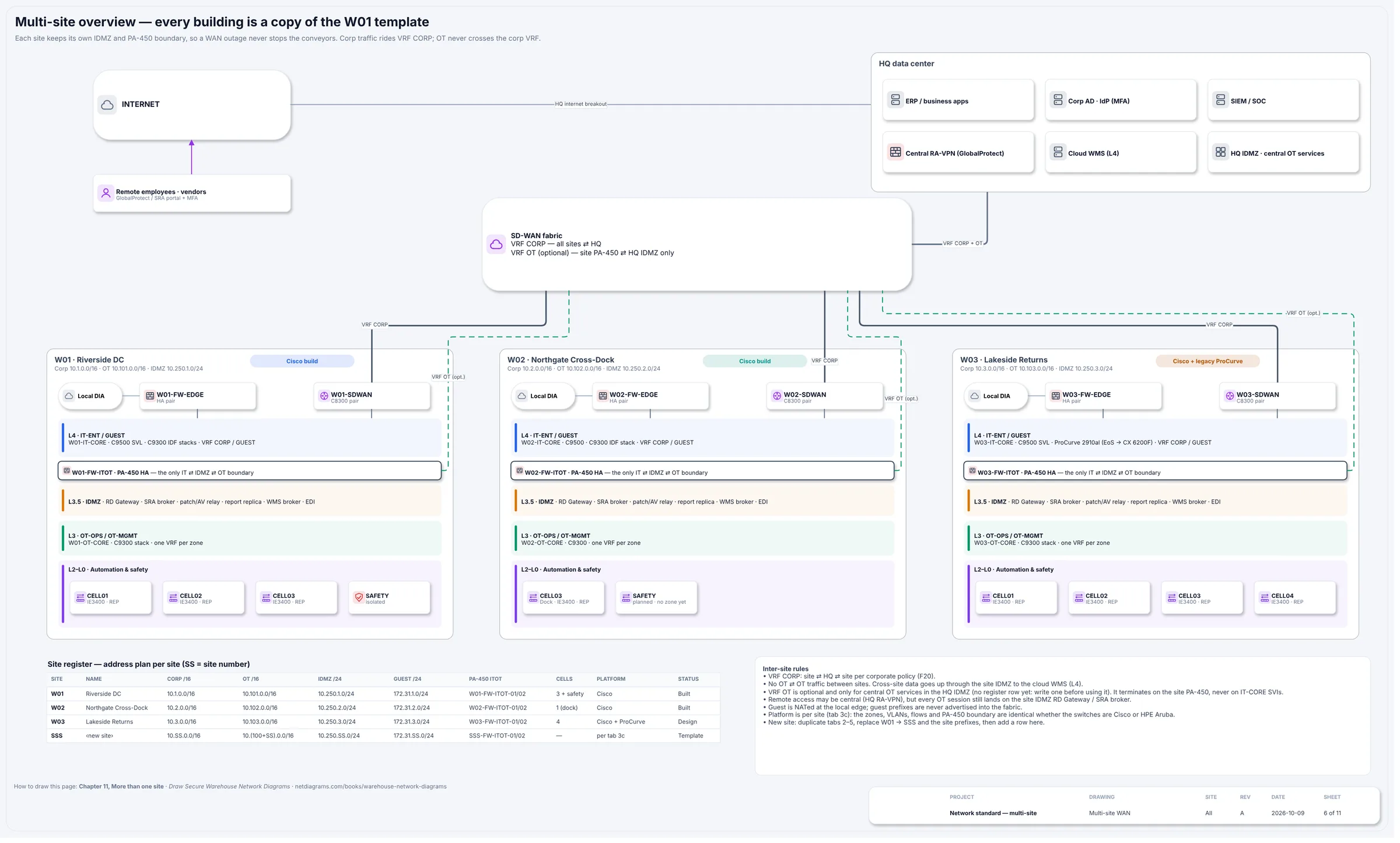This screenshot has height=843, width=1400.
Task: Click the W02 L3 OT-OPS / OT-MGMT band
Action: coord(706,541)
